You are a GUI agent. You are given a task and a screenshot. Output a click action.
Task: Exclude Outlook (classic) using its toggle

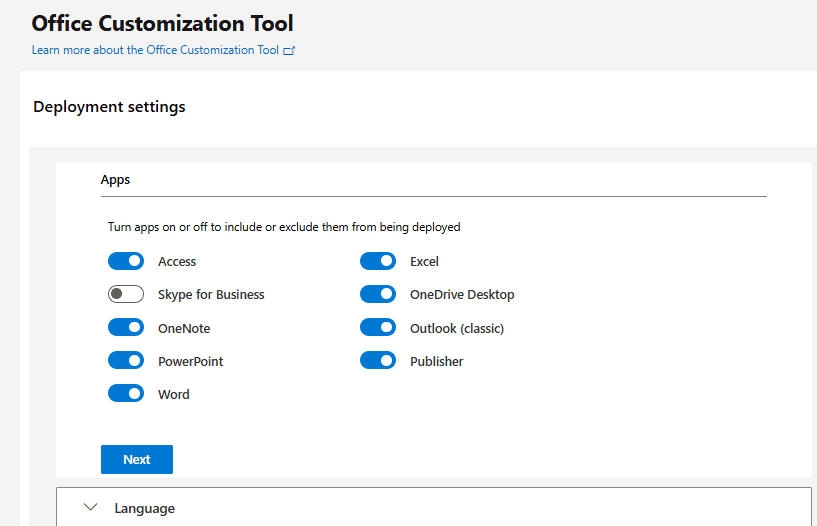click(x=378, y=328)
